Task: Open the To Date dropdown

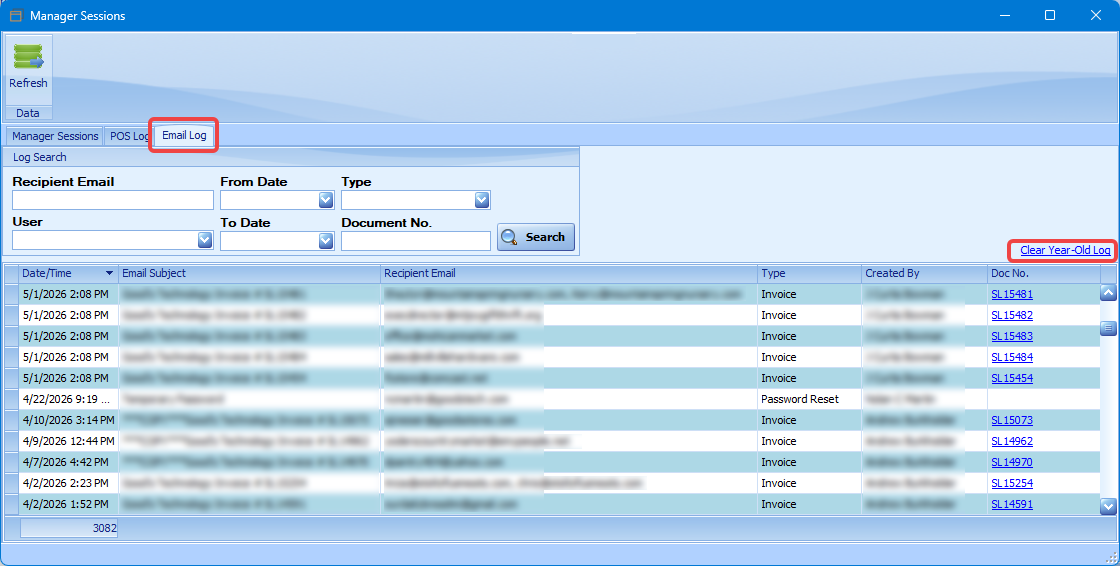Action: tap(326, 241)
